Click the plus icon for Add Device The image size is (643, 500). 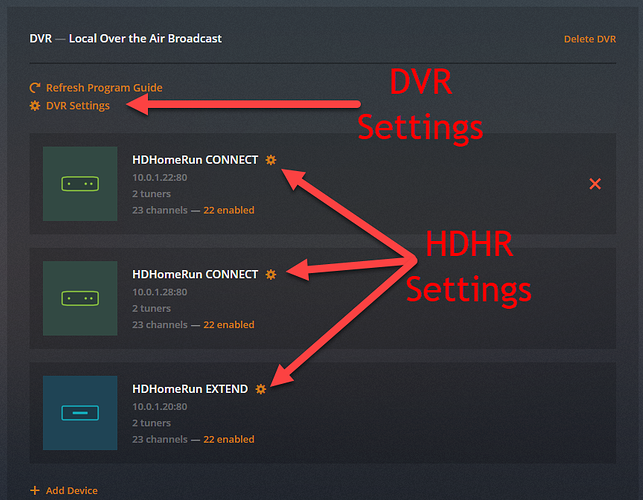pyautogui.click(x=35, y=491)
